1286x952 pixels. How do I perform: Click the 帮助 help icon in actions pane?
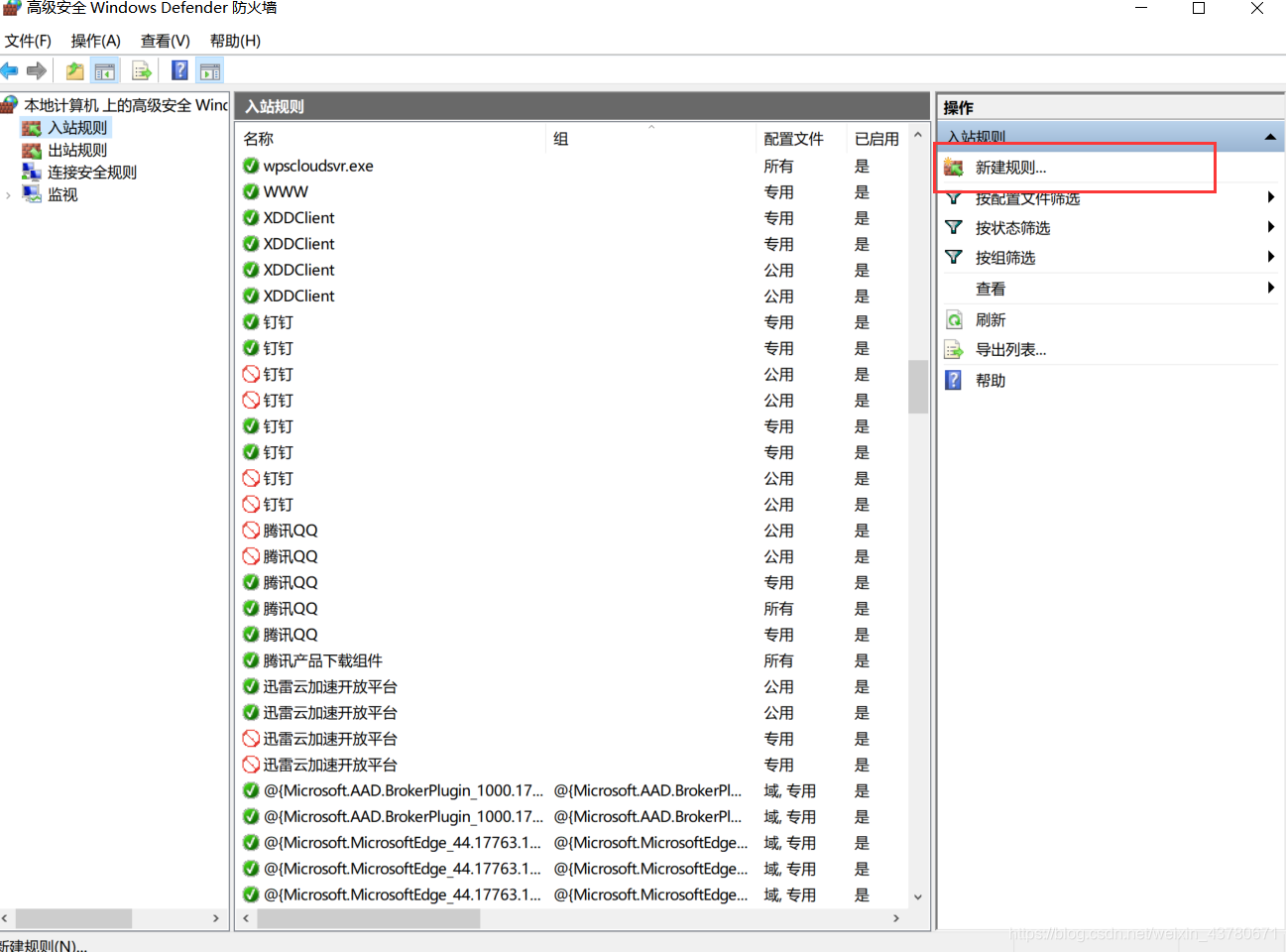[x=953, y=380]
